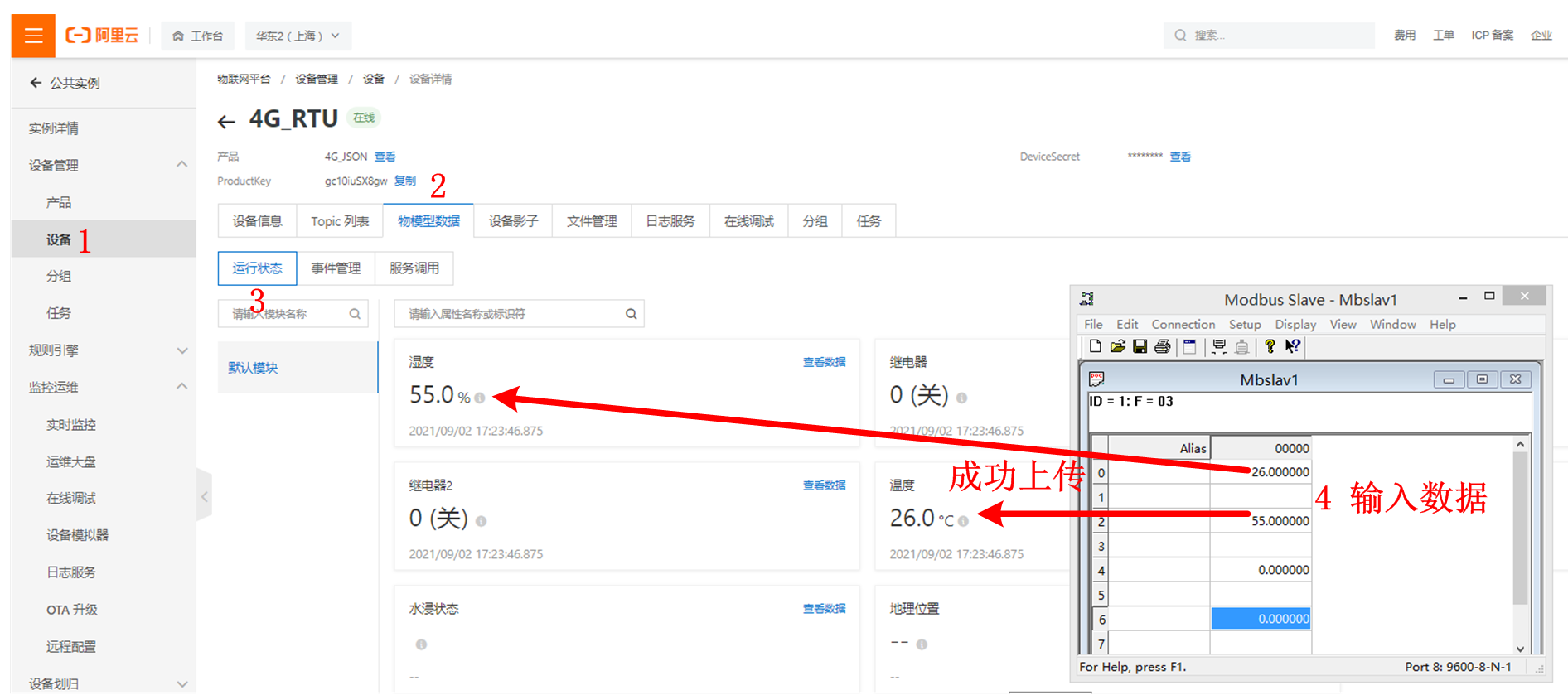Switch to the 设备影子 tab
Viewport: 1568px width, 695px height.
click(513, 221)
